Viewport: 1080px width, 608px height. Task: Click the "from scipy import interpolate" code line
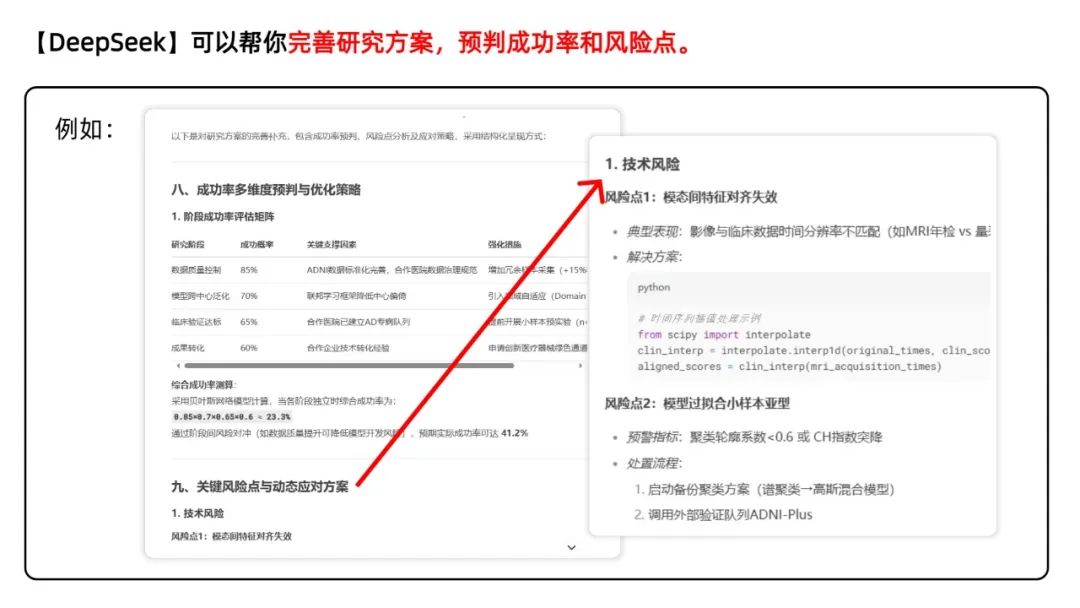point(724,335)
